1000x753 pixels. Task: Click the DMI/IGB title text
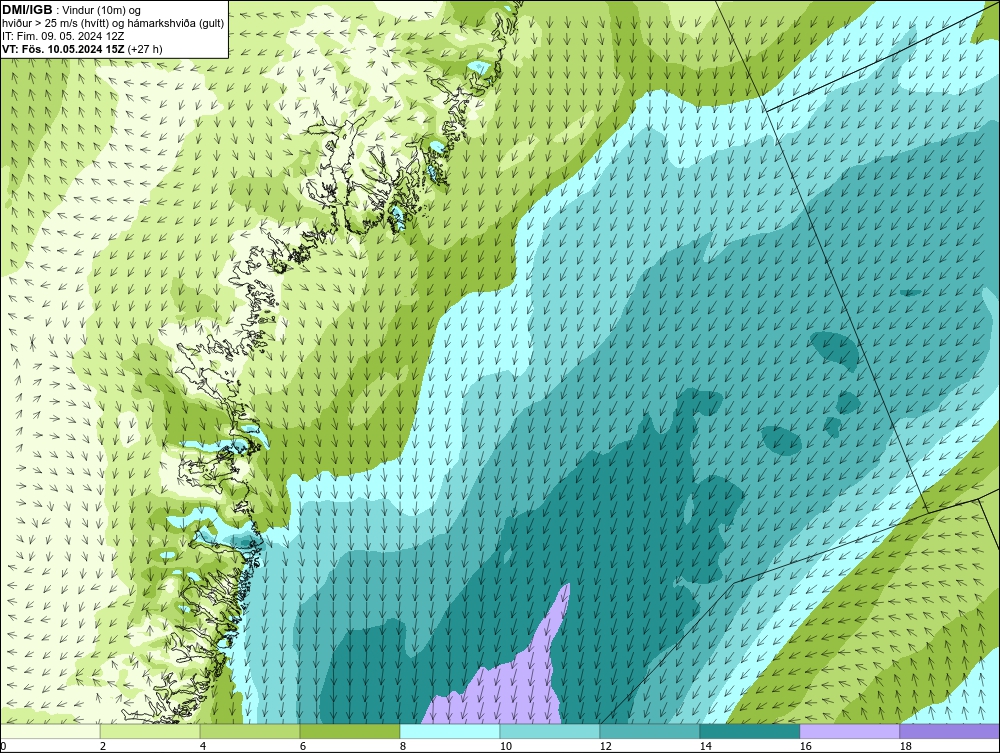click(x=27, y=10)
